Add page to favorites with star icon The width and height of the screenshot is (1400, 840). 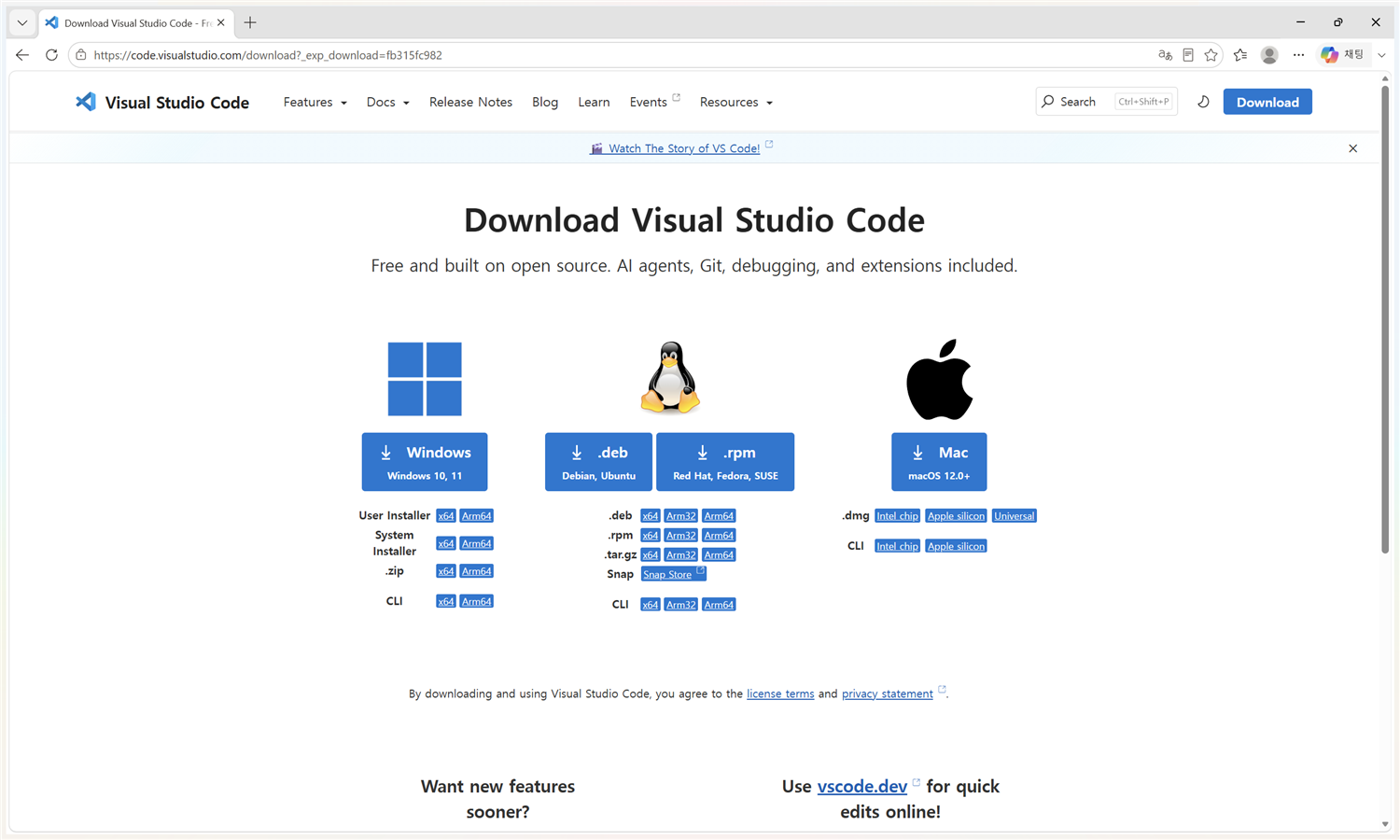click(x=1211, y=55)
